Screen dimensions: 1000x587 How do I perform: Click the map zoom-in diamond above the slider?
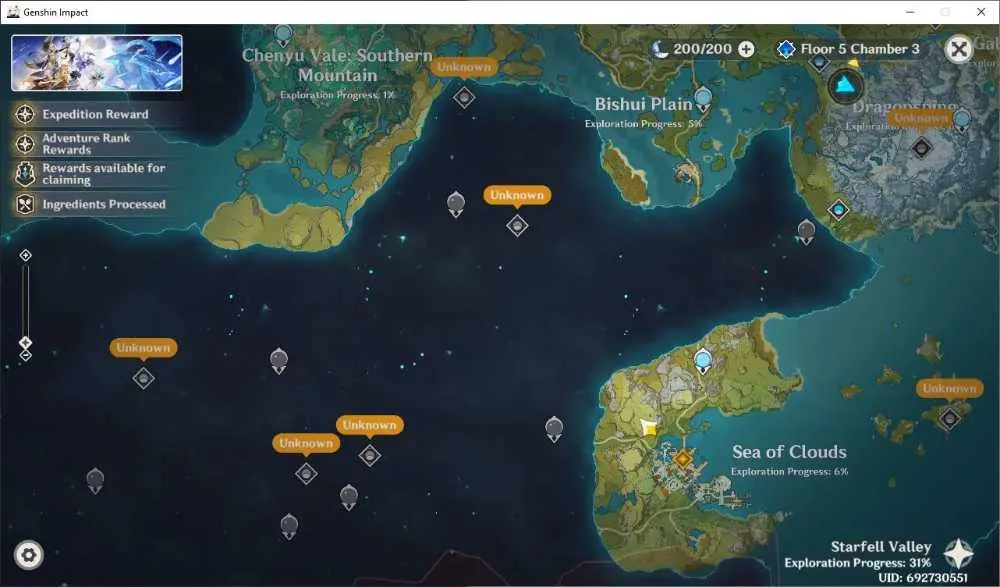point(26,255)
